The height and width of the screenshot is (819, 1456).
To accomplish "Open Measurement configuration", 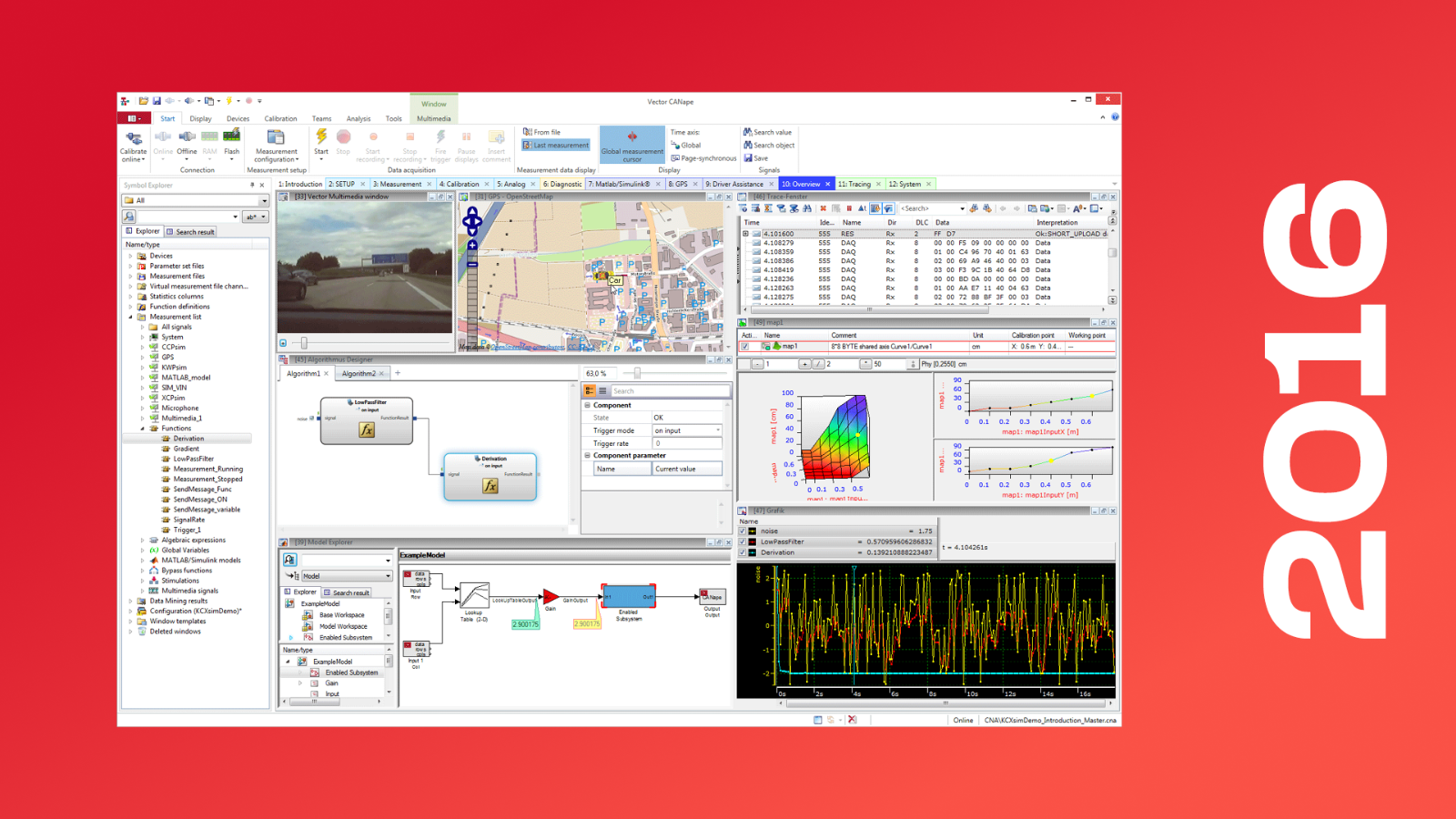I will pyautogui.click(x=276, y=146).
